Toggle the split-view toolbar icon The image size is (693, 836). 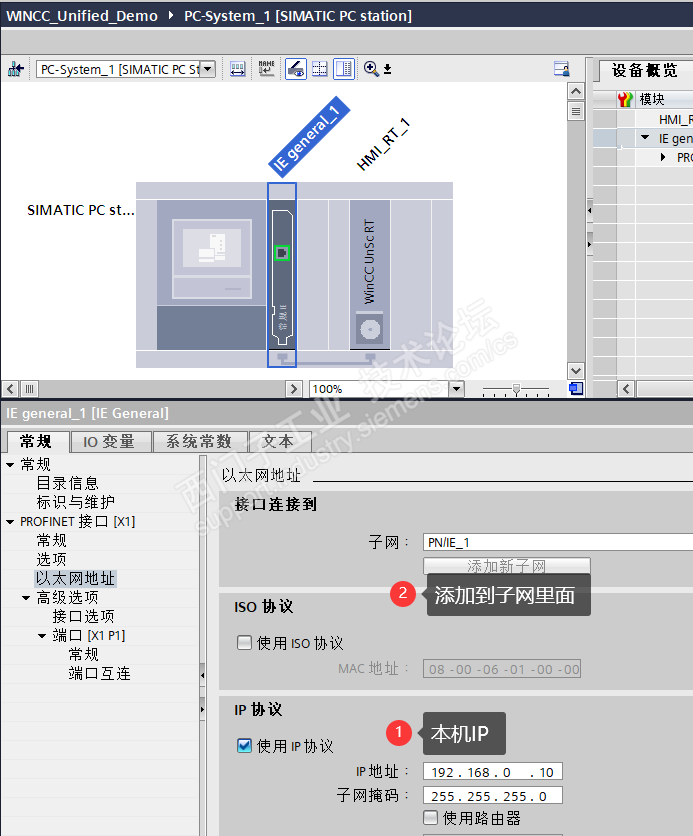344,69
